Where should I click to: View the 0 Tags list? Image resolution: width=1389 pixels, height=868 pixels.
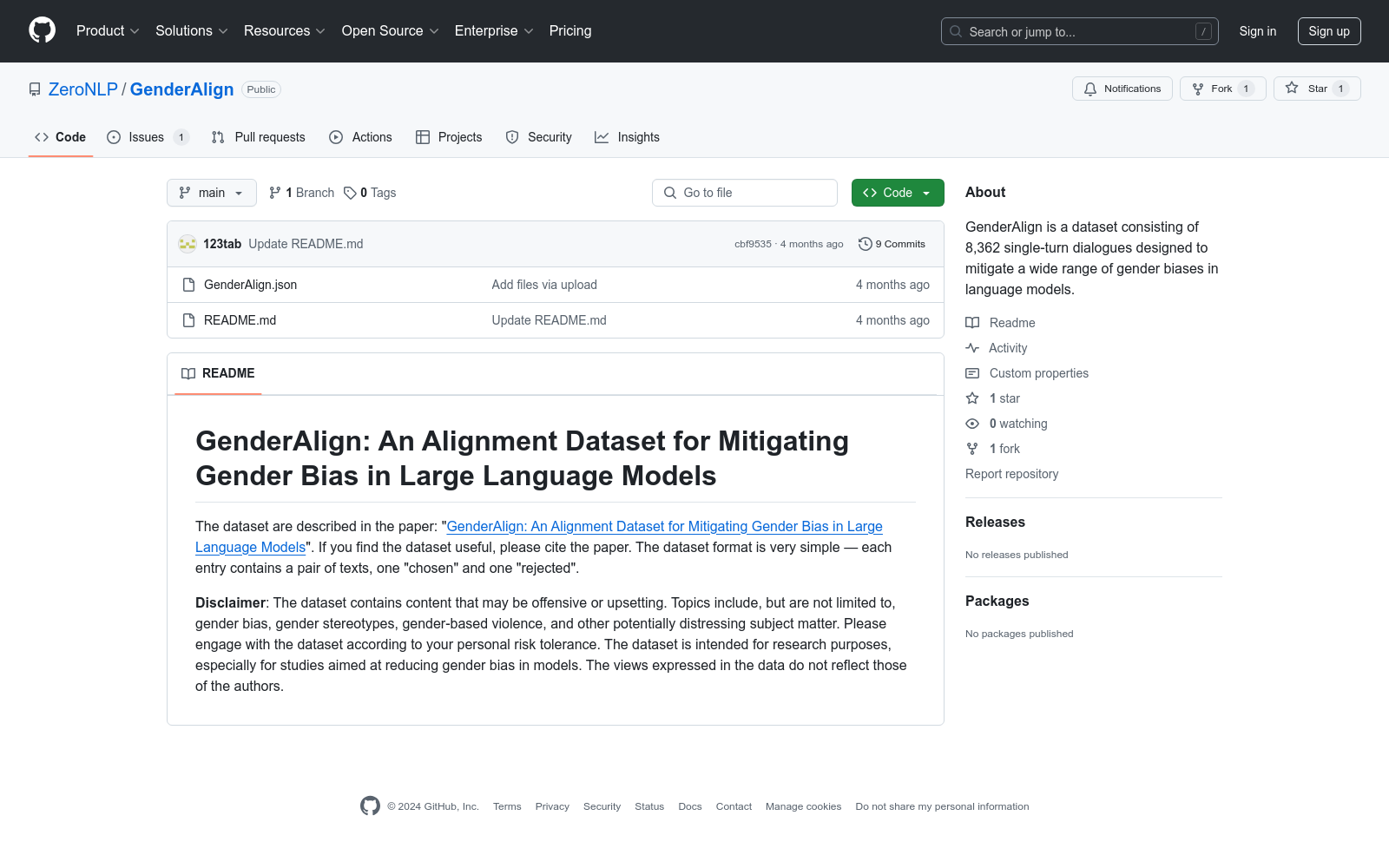click(370, 193)
